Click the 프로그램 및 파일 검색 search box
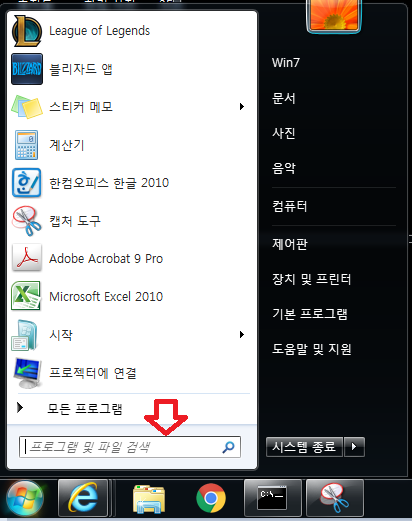Viewport: 412px width, 521px height. [x=130, y=447]
